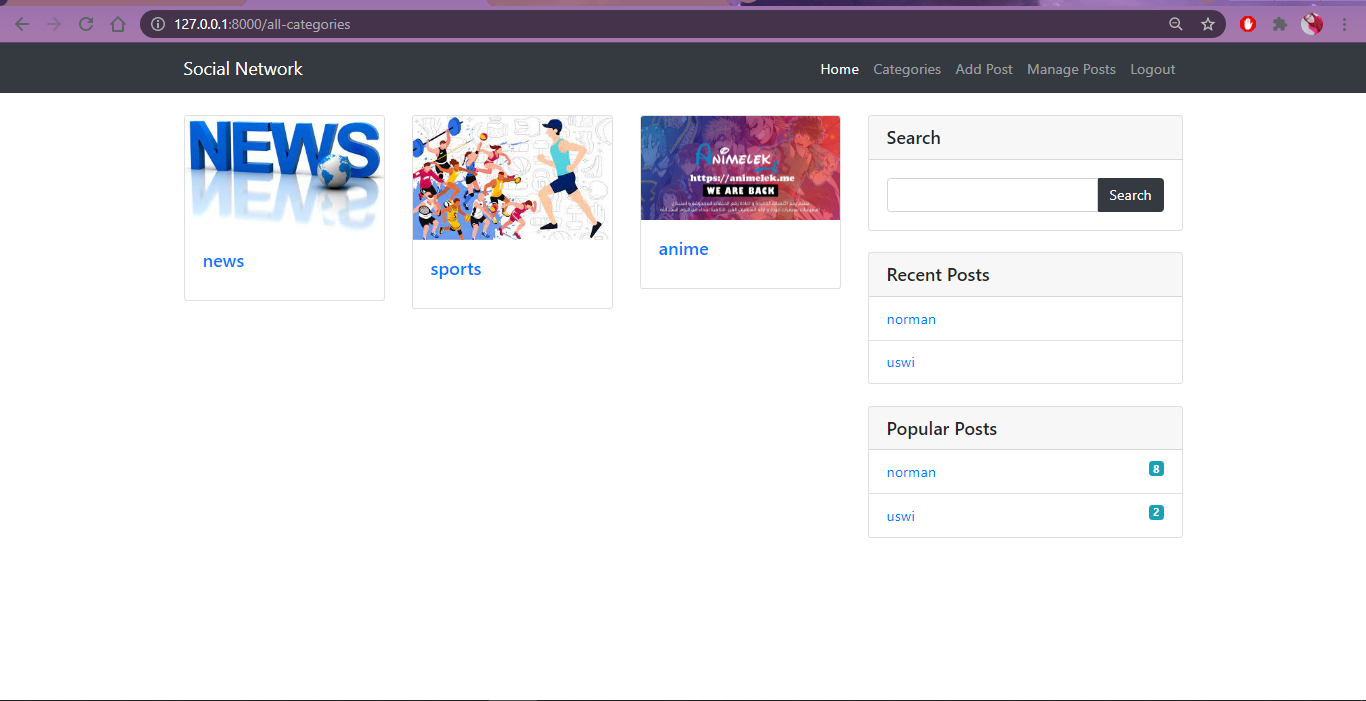Click the forward navigation arrow
Screen dimensions: 1366x701
click(53, 23)
